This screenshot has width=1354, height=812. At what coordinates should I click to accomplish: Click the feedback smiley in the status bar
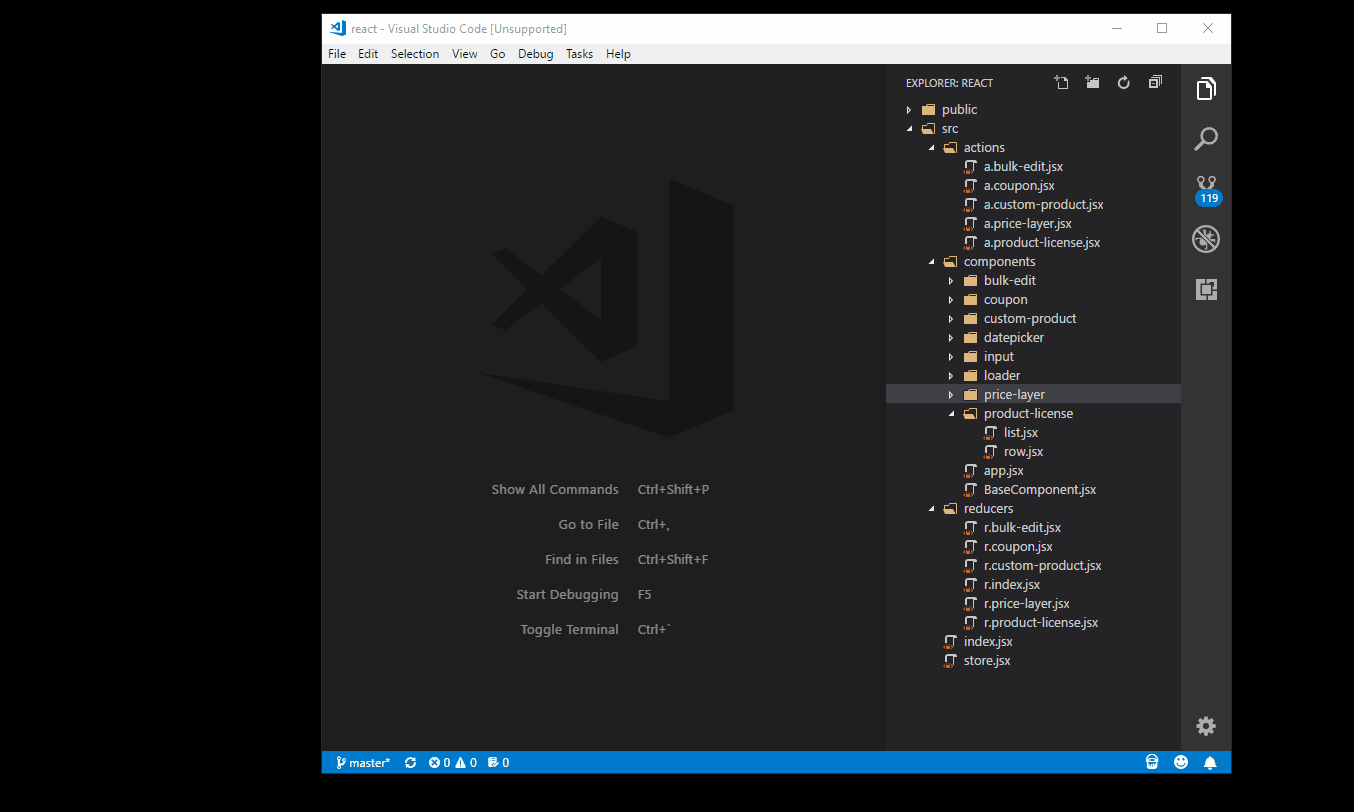point(1181,762)
